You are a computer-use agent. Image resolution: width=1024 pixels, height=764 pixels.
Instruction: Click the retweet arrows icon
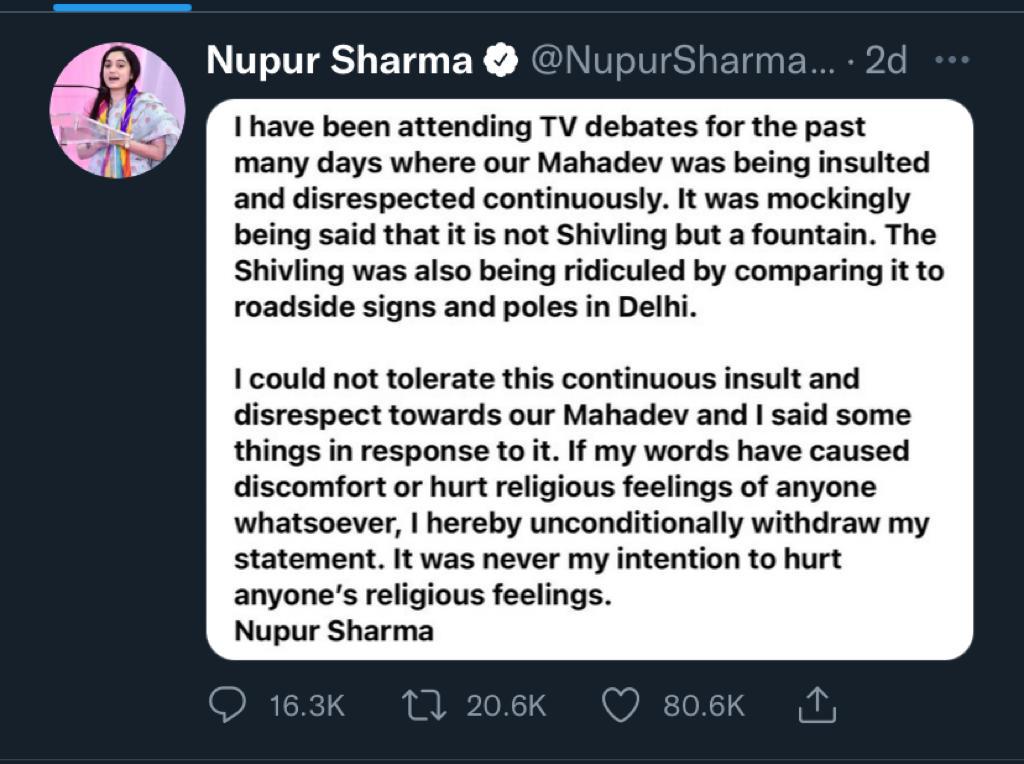[426, 706]
